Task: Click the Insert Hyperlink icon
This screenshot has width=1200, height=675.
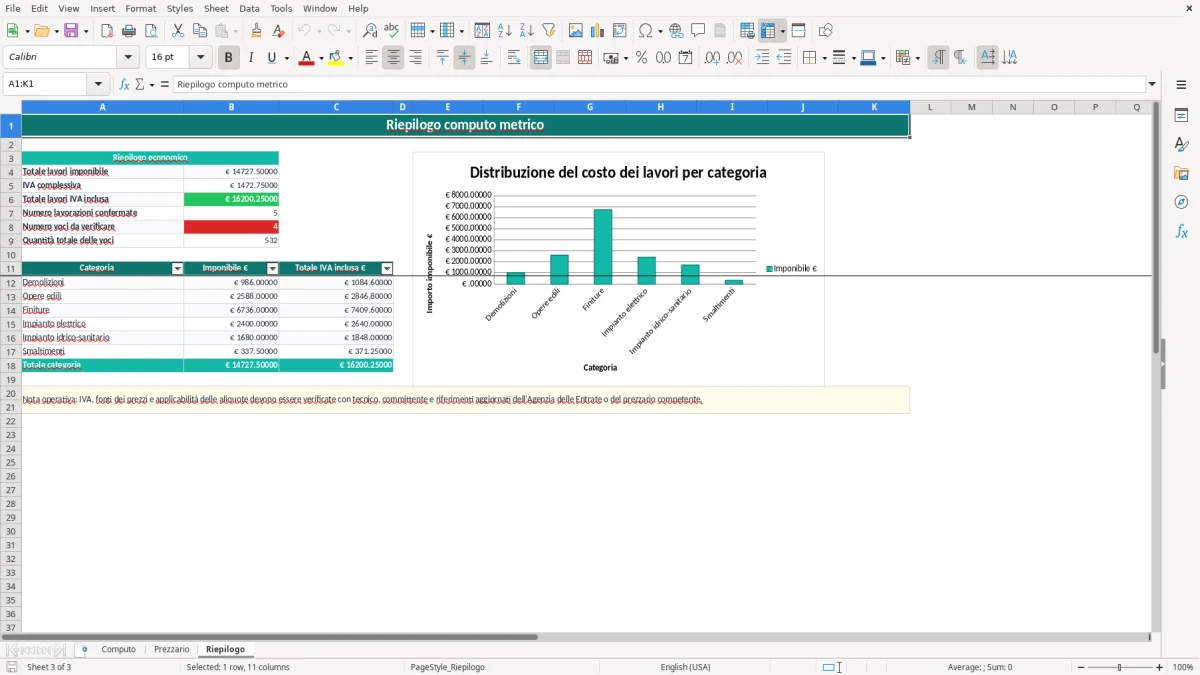Action: pos(676,31)
